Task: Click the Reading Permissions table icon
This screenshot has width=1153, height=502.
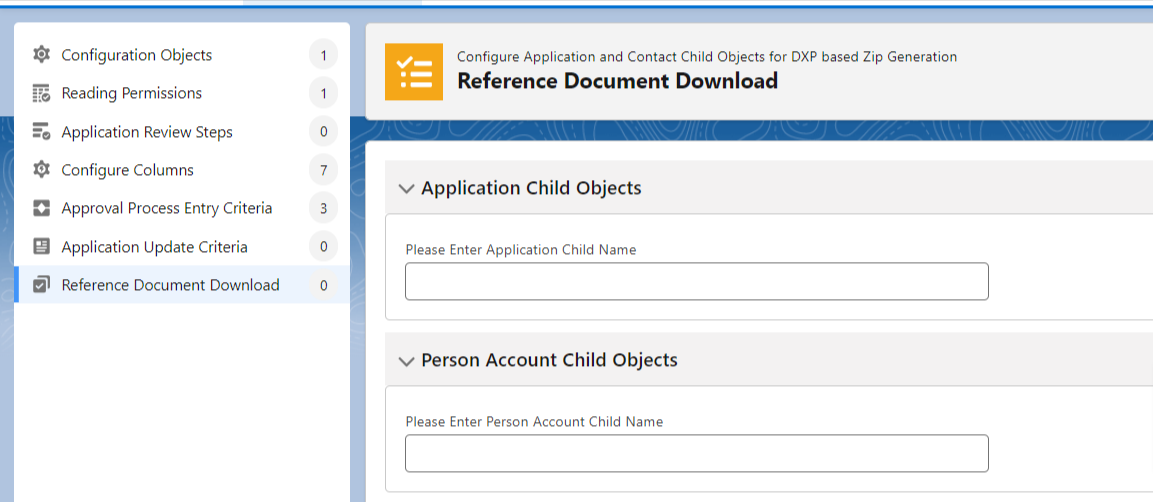Action: 41,94
